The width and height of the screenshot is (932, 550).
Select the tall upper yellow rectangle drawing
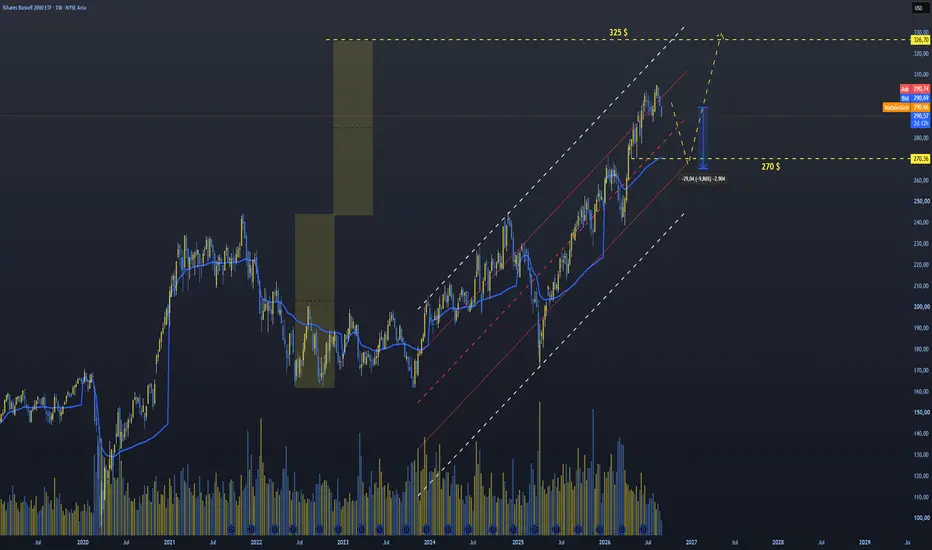[x=353, y=128]
